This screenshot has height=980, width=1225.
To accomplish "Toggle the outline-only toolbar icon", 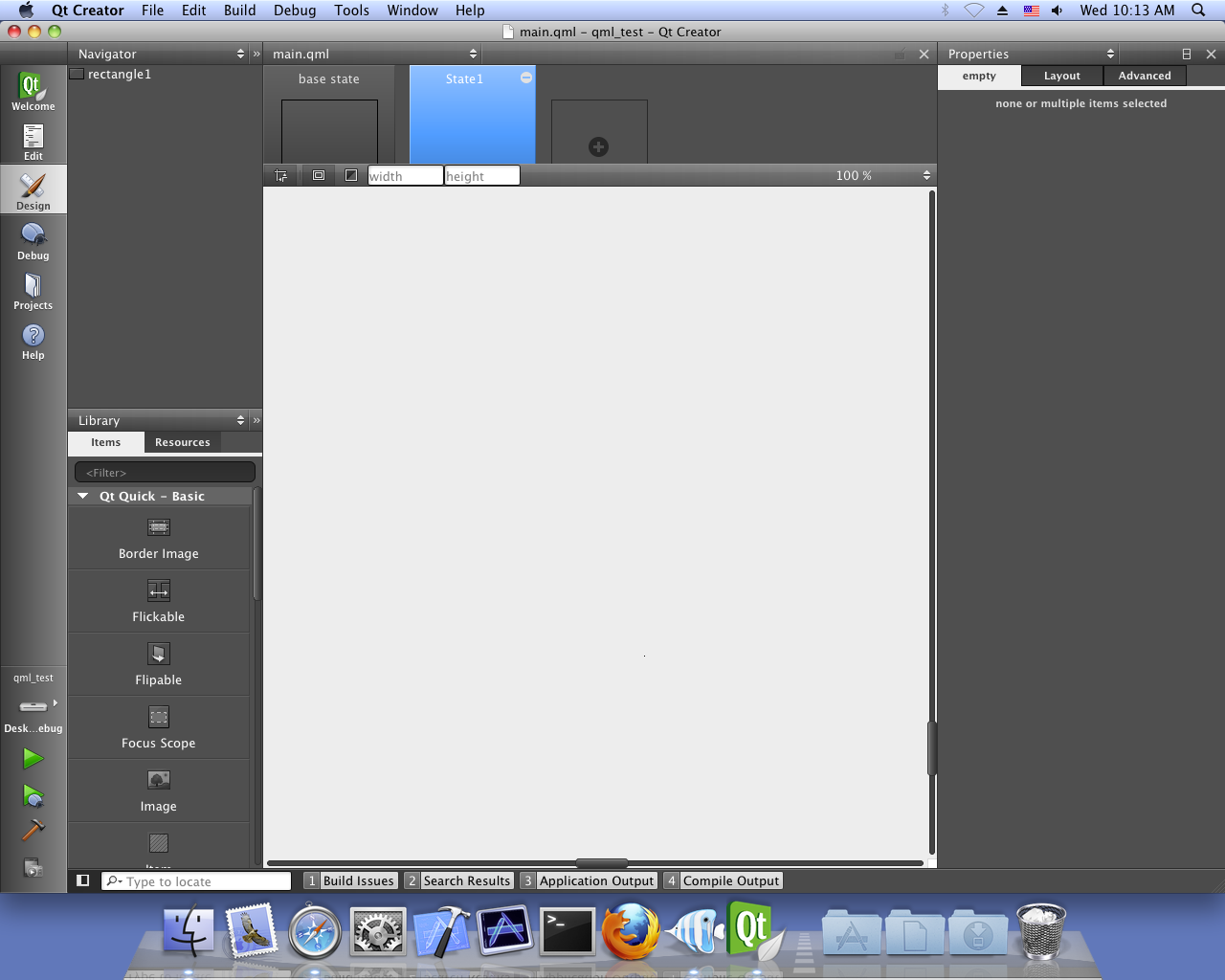I will coord(351,175).
